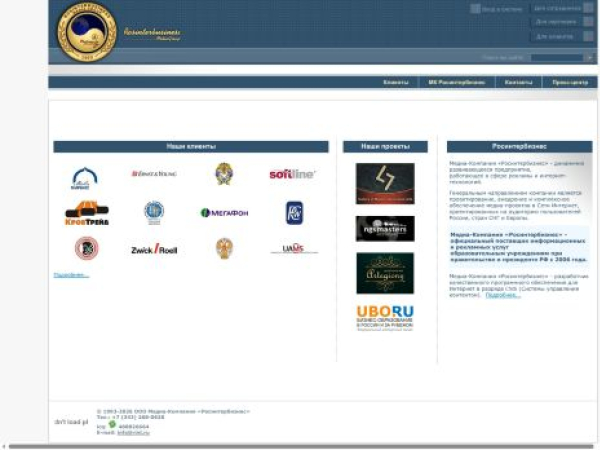The image size is (600, 450).
Task: Click the purple and gold crest logo
Action: click(224, 174)
